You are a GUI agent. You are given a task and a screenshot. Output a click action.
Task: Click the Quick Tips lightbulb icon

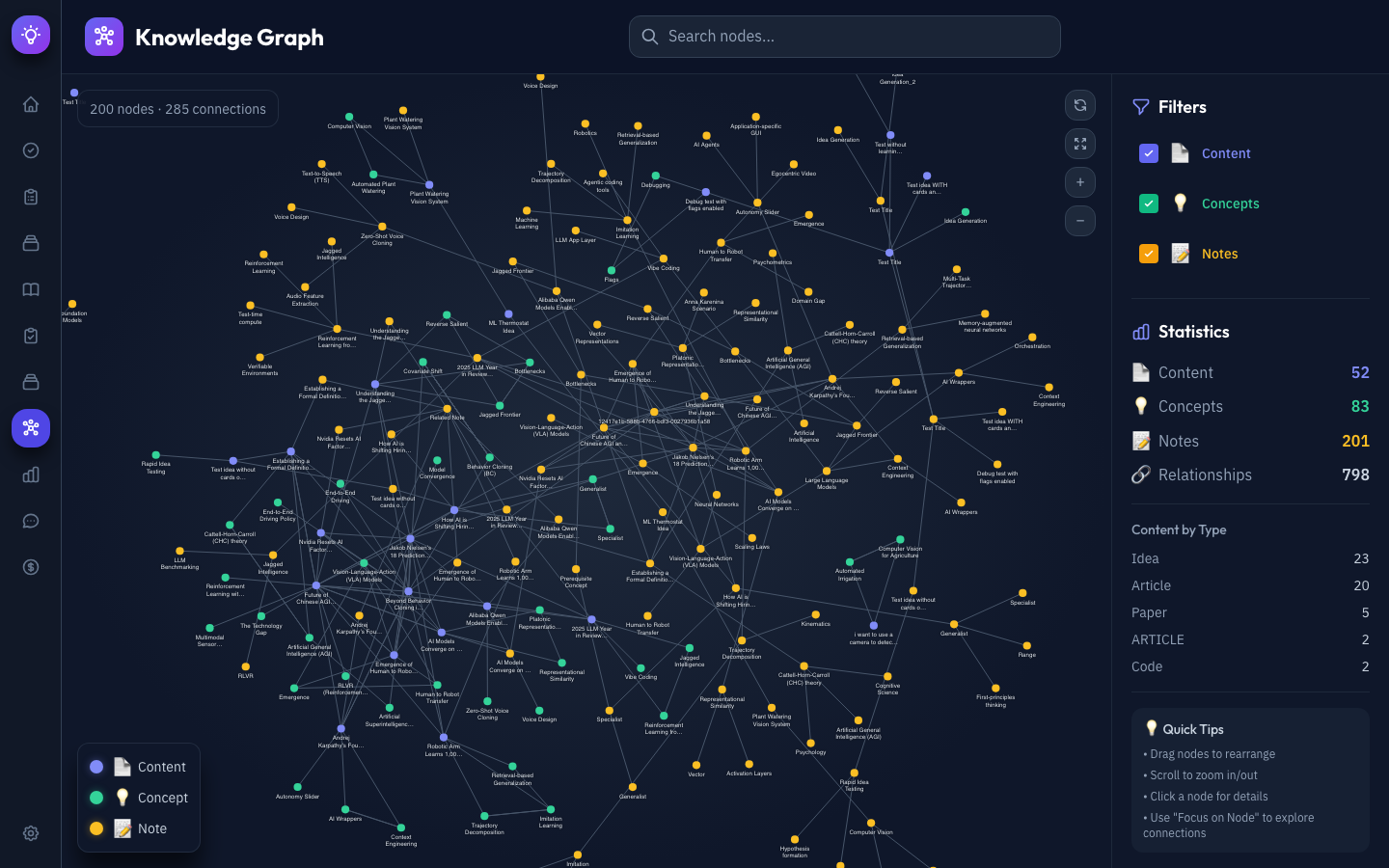point(1151,728)
